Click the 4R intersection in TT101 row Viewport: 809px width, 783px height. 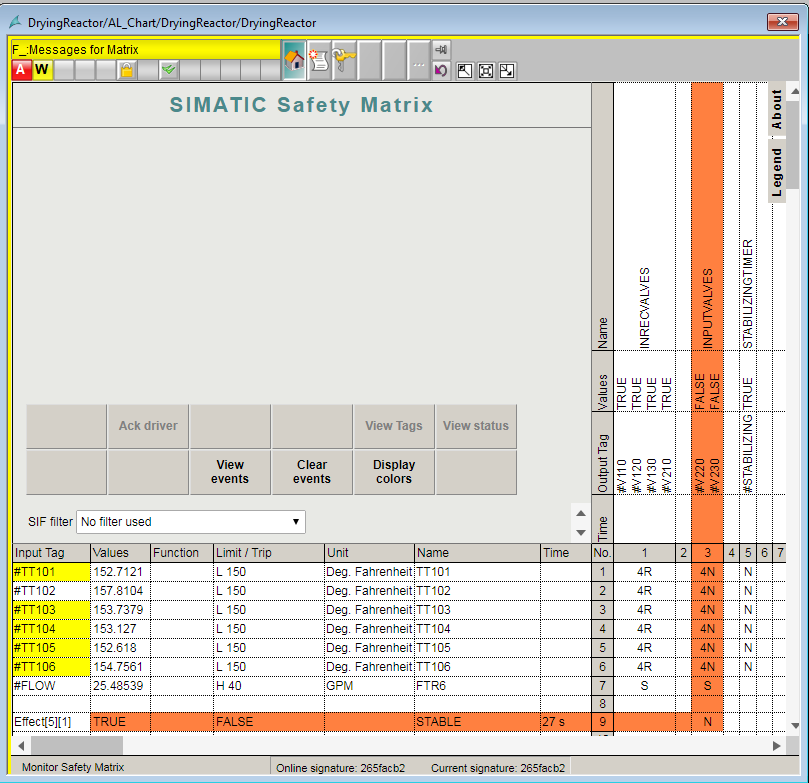pyautogui.click(x=644, y=572)
